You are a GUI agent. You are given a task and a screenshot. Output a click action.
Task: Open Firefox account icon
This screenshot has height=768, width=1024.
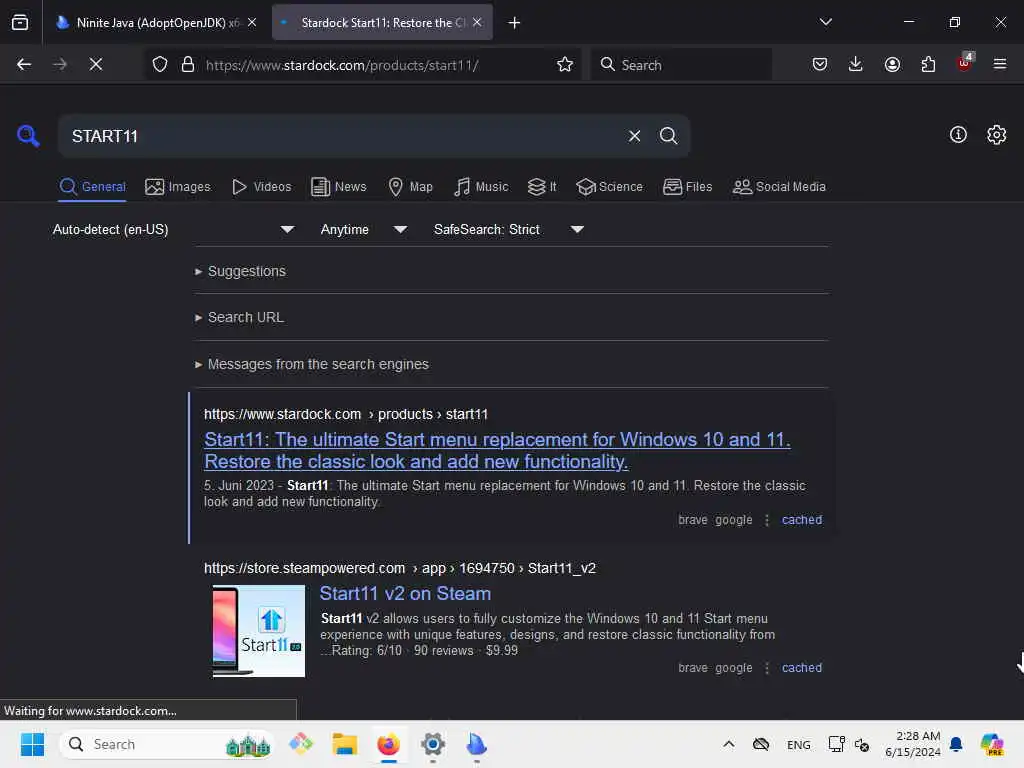[x=892, y=65]
